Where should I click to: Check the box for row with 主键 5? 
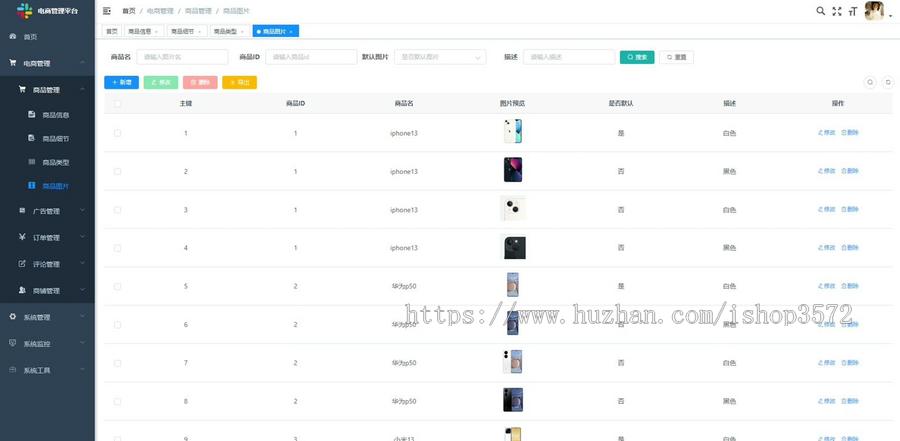118,286
